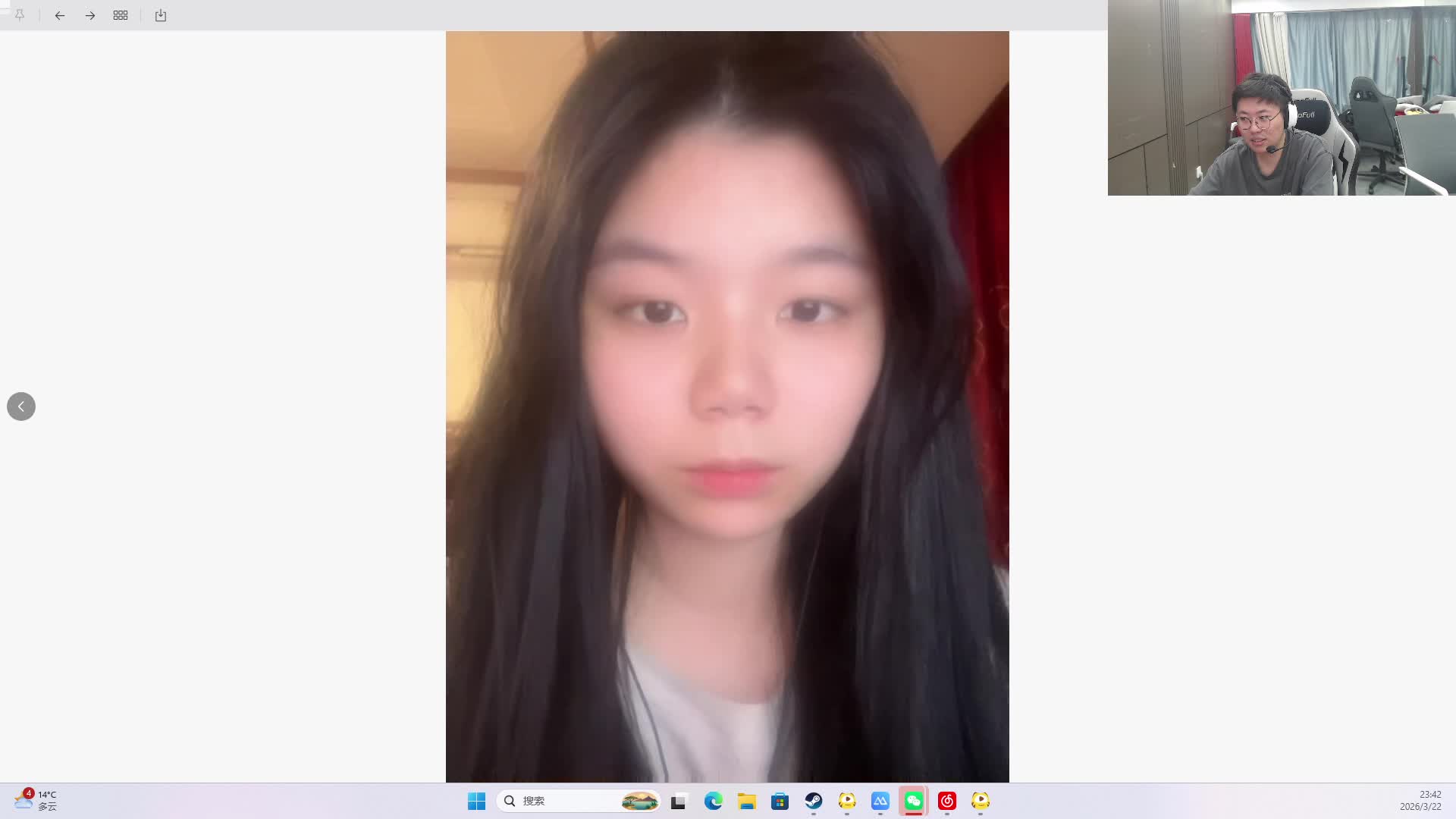1456x819 pixels.
Task: Click the left chevron to show previous photo
Action: tap(20, 406)
